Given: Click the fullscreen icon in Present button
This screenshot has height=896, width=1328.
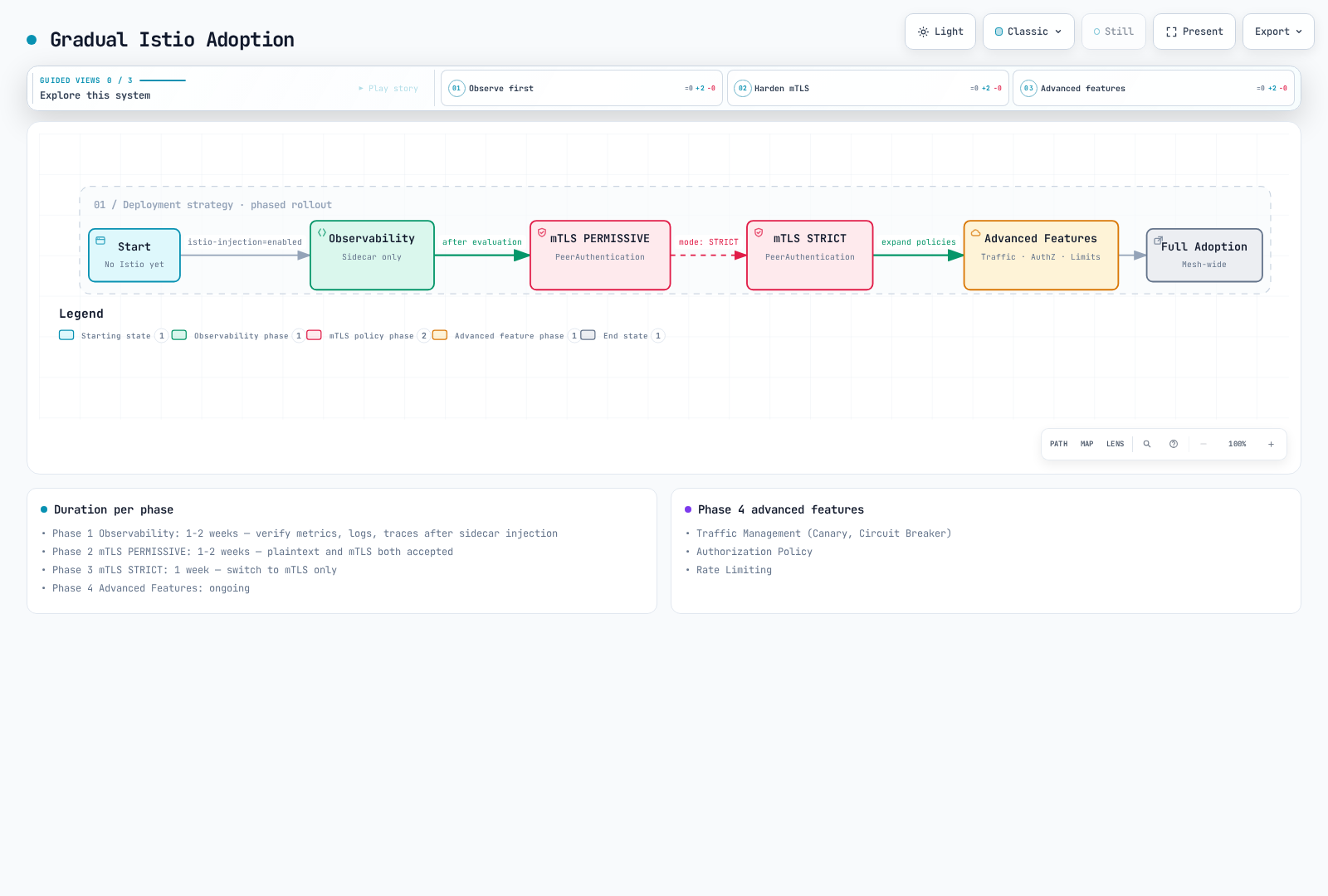Looking at the screenshot, I should (x=1171, y=32).
